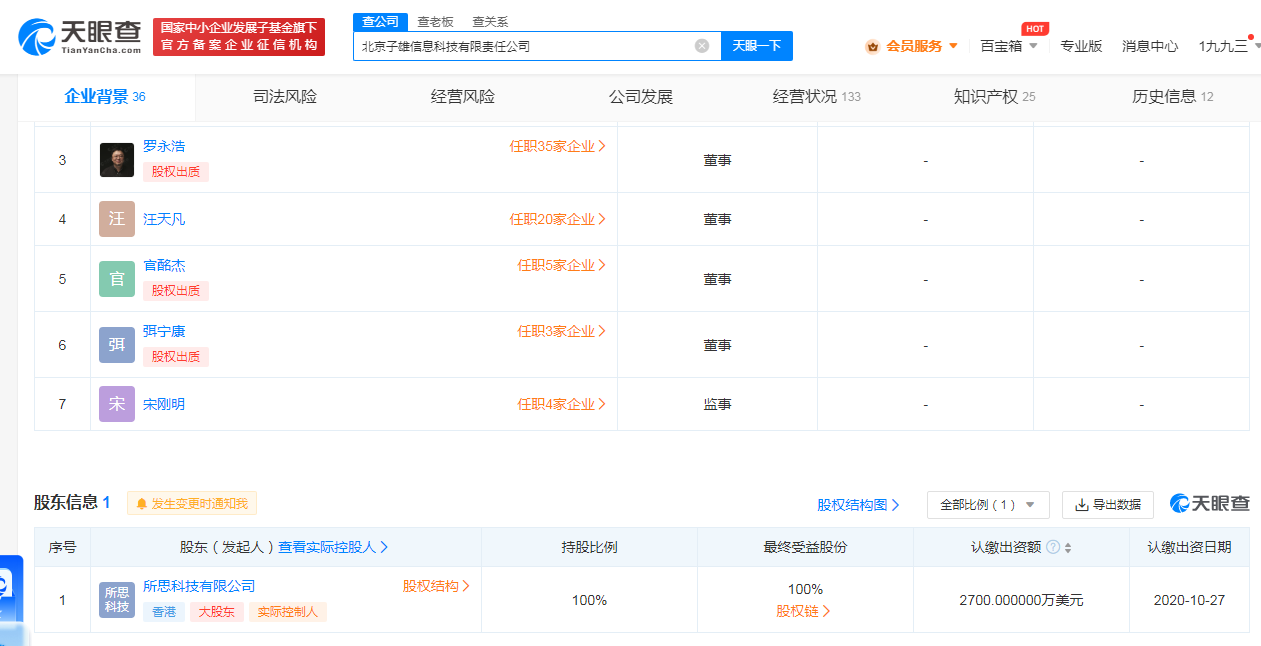Open 宋刚明 avatar icon
1261x646 pixels.
(x=117, y=404)
